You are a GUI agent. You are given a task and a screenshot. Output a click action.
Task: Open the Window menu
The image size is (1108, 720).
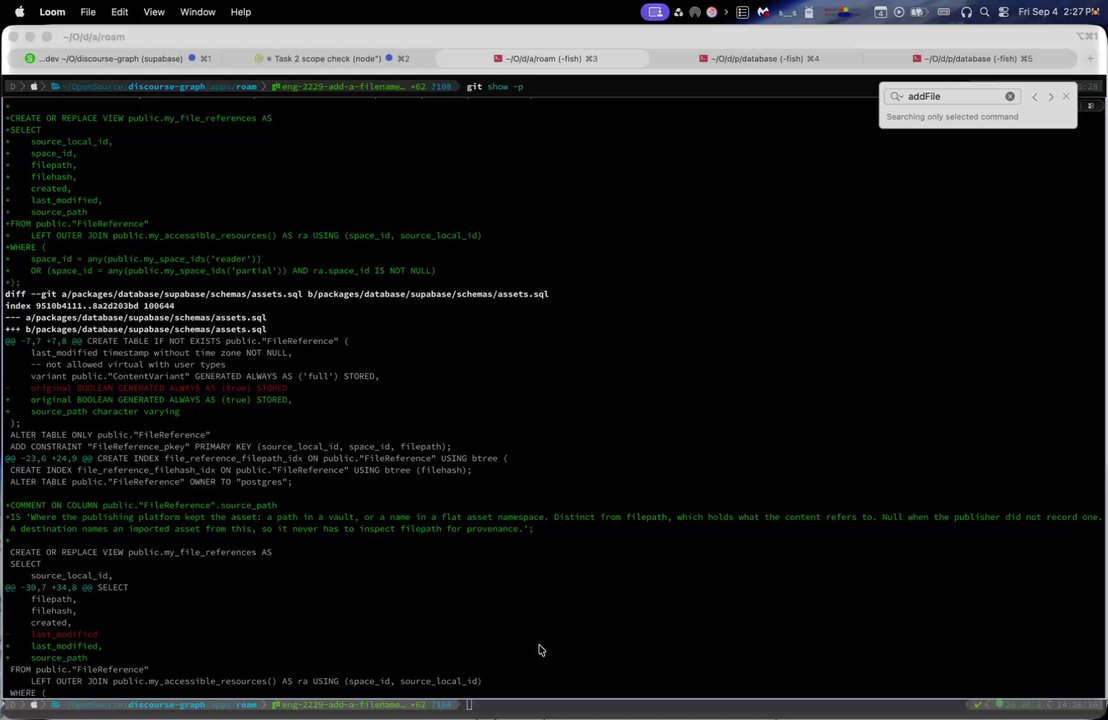point(197,12)
